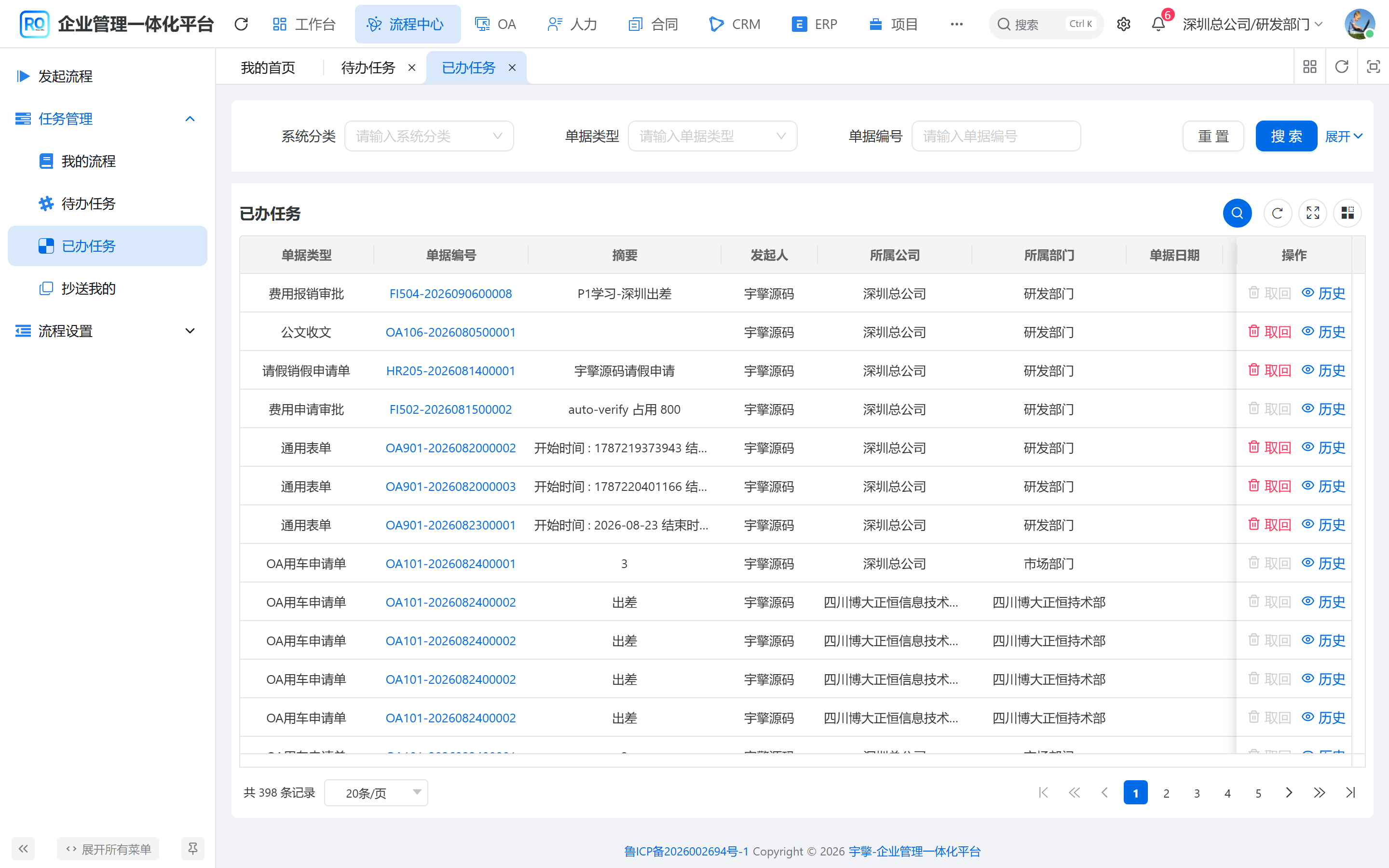The width and height of the screenshot is (1389, 868).
Task: Open the 单据类型 dropdown
Action: pyautogui.click(x=712, y=136)
